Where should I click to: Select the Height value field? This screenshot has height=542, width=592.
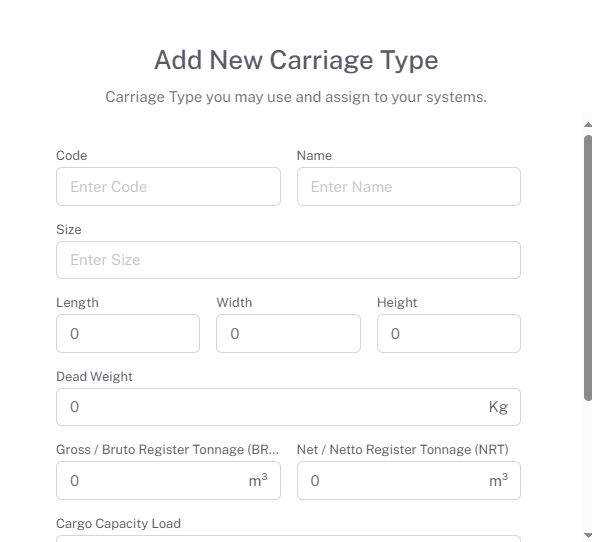click(x=449, y=334)
